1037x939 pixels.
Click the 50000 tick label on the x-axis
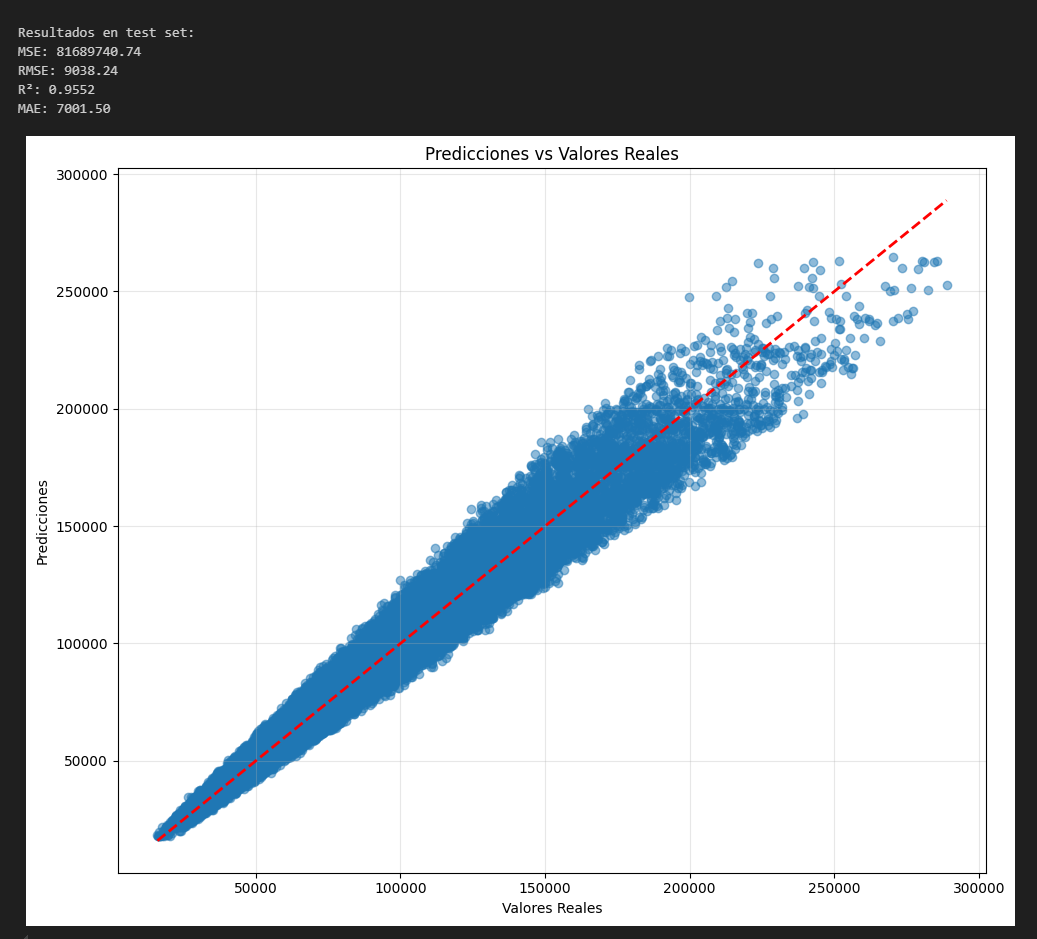(x=256, y=887)
